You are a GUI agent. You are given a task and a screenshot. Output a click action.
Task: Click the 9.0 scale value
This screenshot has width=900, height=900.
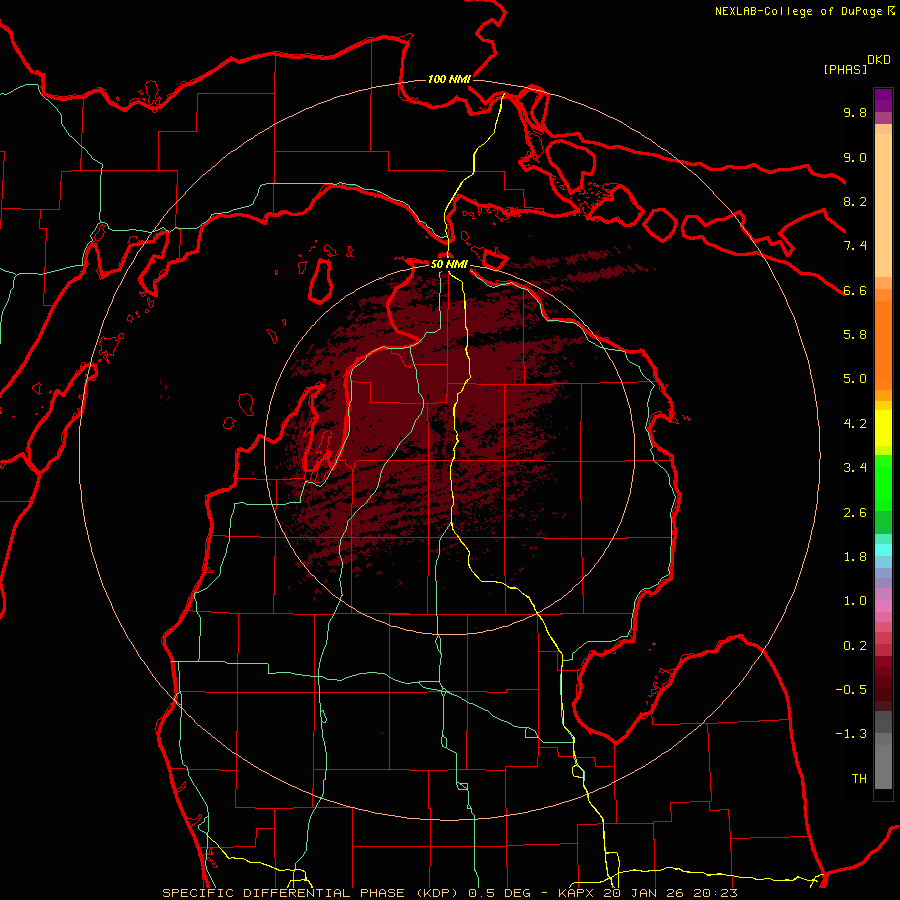[x=855, y=157]
